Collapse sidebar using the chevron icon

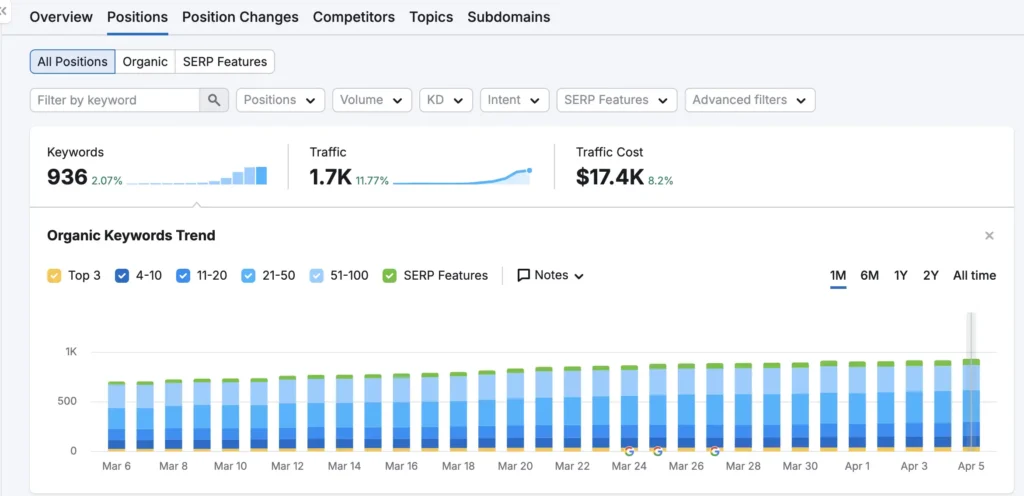point(3,11)
